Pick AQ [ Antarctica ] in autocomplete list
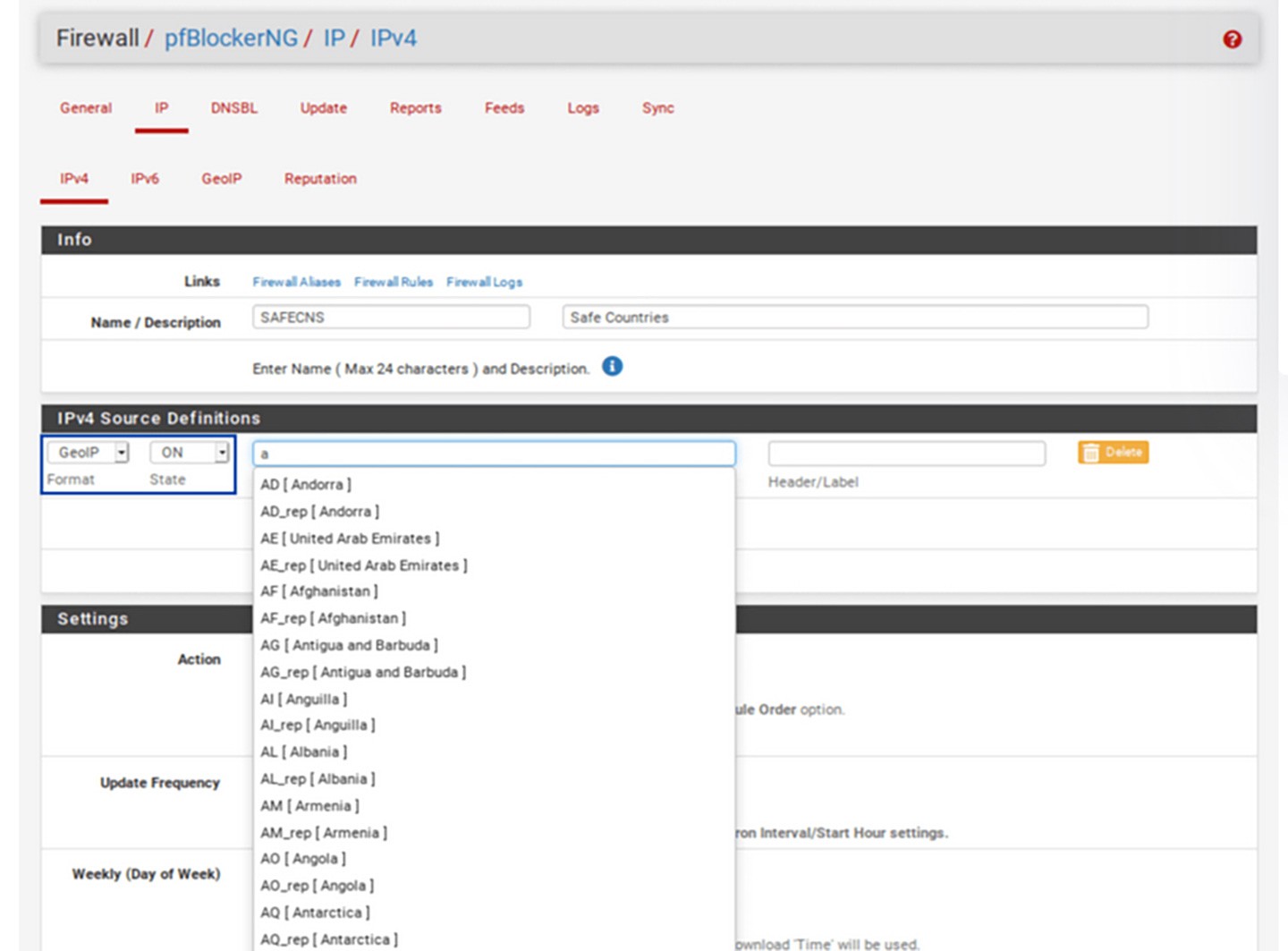Viewport: 1288px width, 951px height. click(315, 913)
